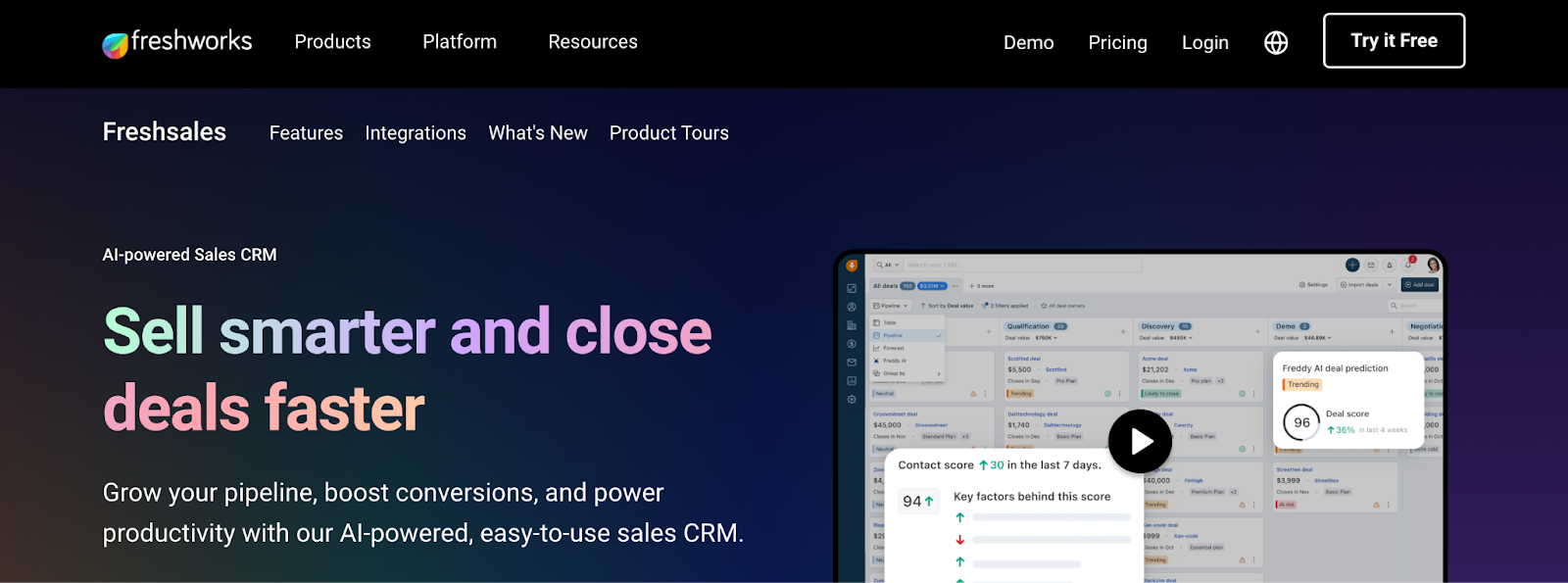Expand the Resources menu

click(x=593, y=42)
